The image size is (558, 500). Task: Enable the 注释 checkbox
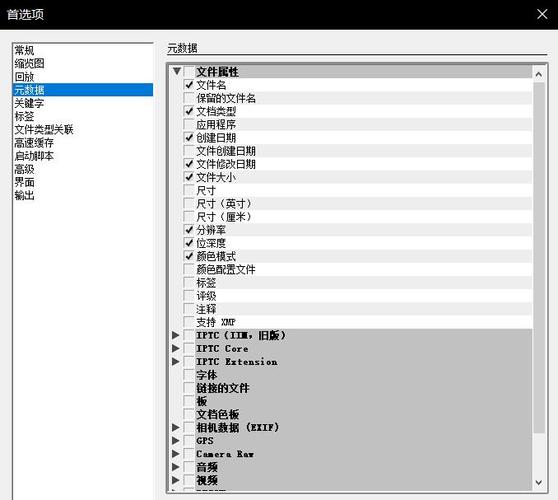[x=189, y=309]
